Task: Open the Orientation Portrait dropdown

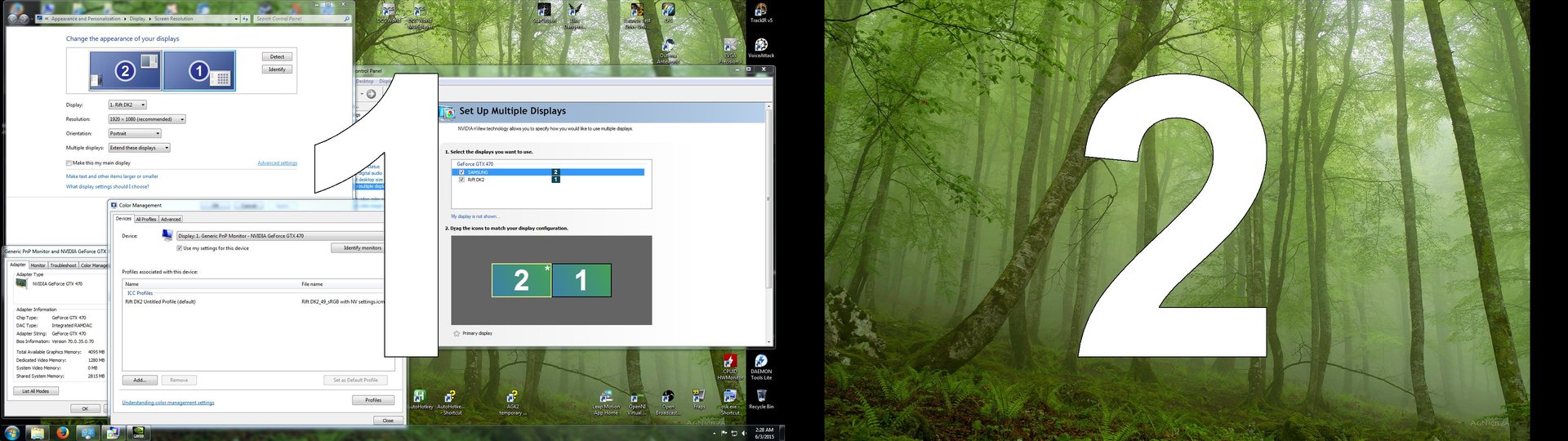Action: [135, 133]
